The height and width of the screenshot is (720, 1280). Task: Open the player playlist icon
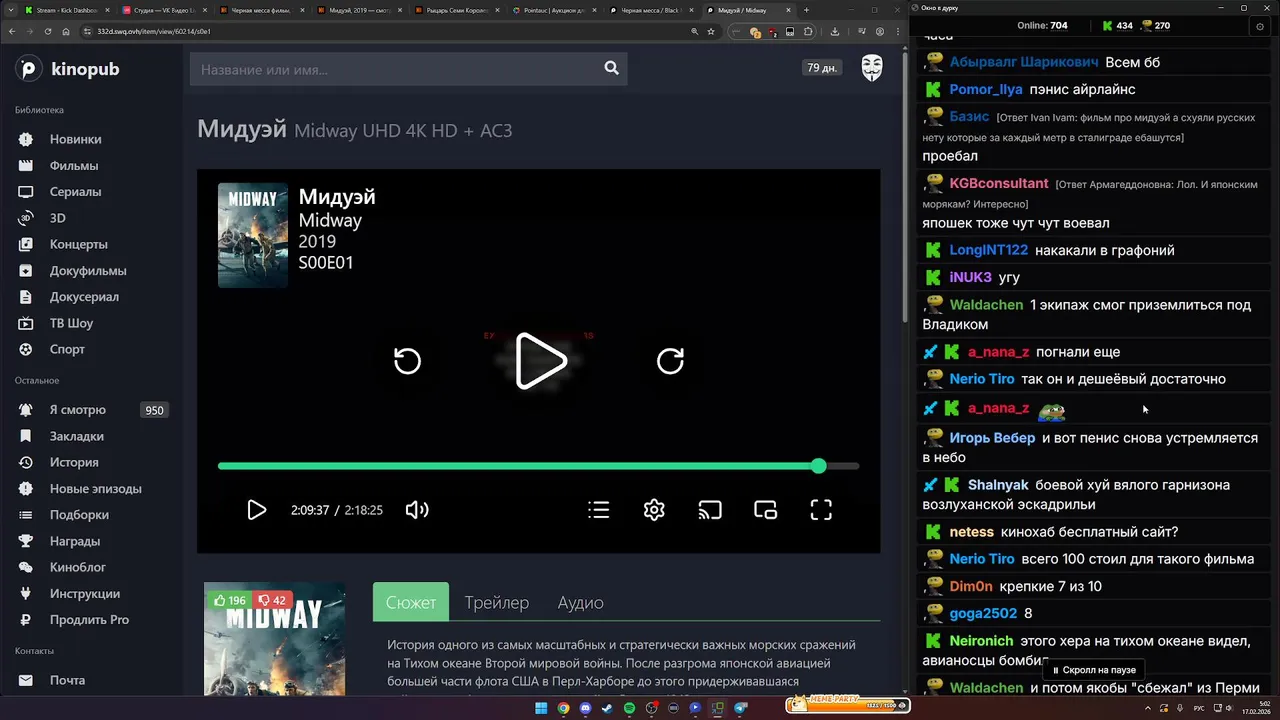coord(598,510)
